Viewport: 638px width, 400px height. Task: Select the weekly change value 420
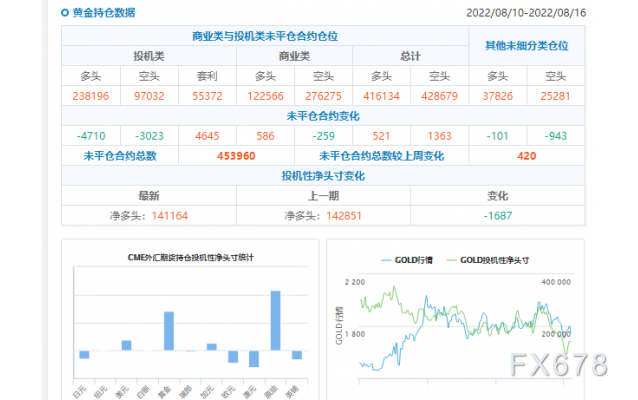(527, 156)
